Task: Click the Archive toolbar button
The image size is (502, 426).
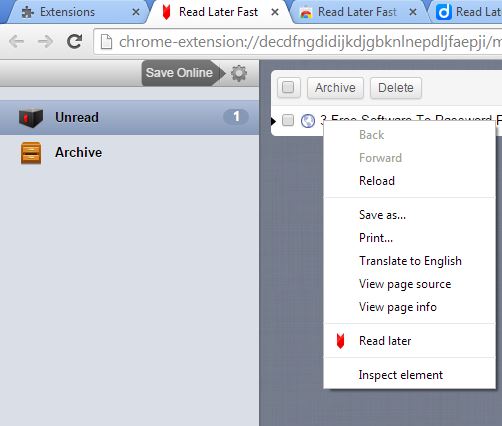Action: click(x=335, y=88)
